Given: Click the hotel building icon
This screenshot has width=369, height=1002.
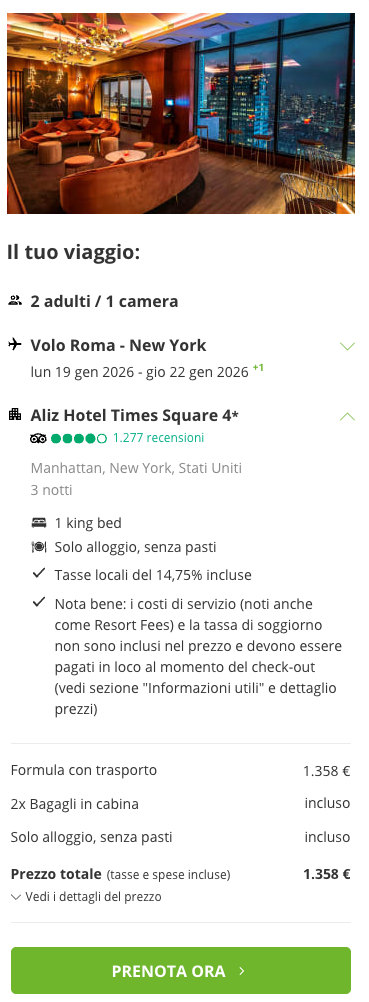Looking at the screenshot, I should (15, 415).
